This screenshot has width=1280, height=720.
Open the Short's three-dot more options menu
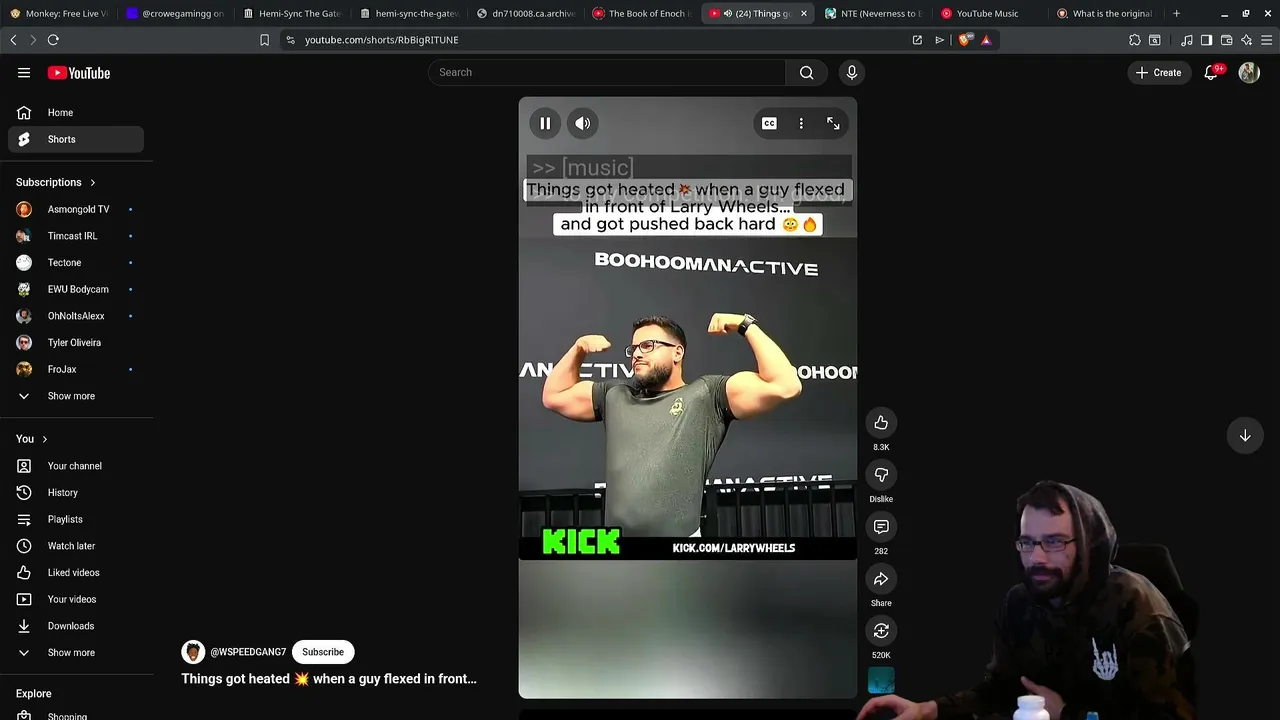(x=801, y=124)
